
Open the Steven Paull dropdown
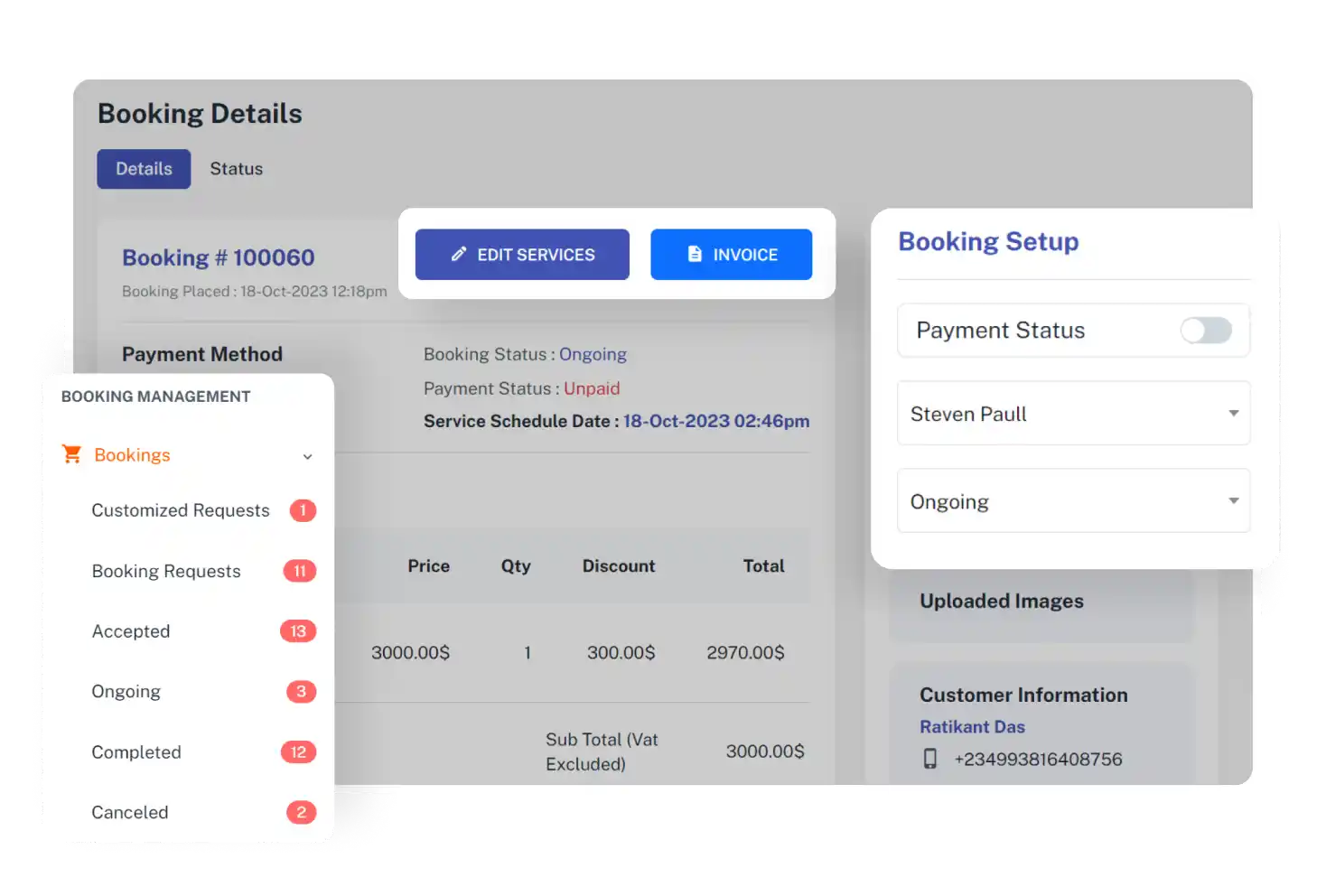click(x=1073, y=414)
